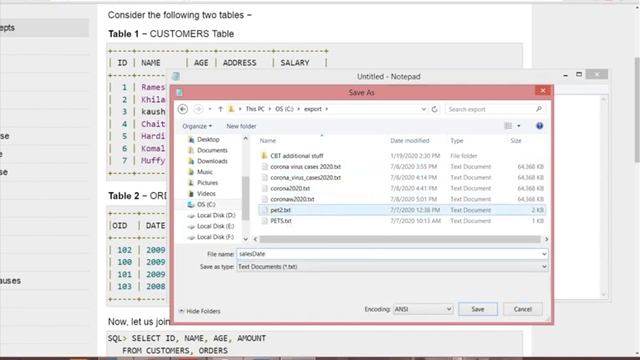Image resolution: width=640 pixels, height=360 pixels.
Task: Open the Help icon
Action: click(x=540, y=126)
